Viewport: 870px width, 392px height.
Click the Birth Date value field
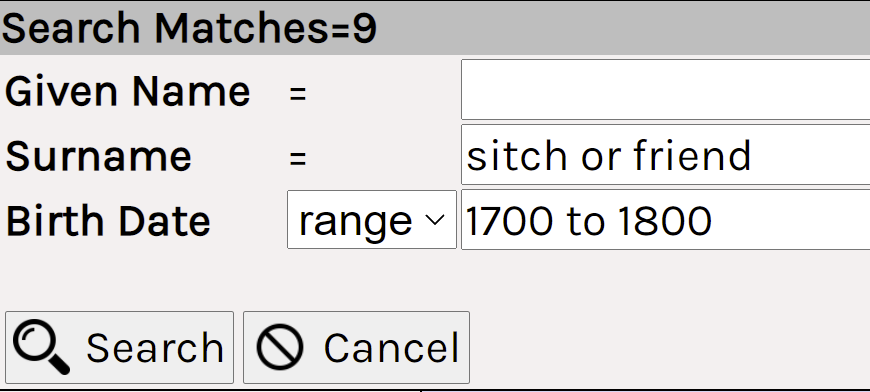665,220
